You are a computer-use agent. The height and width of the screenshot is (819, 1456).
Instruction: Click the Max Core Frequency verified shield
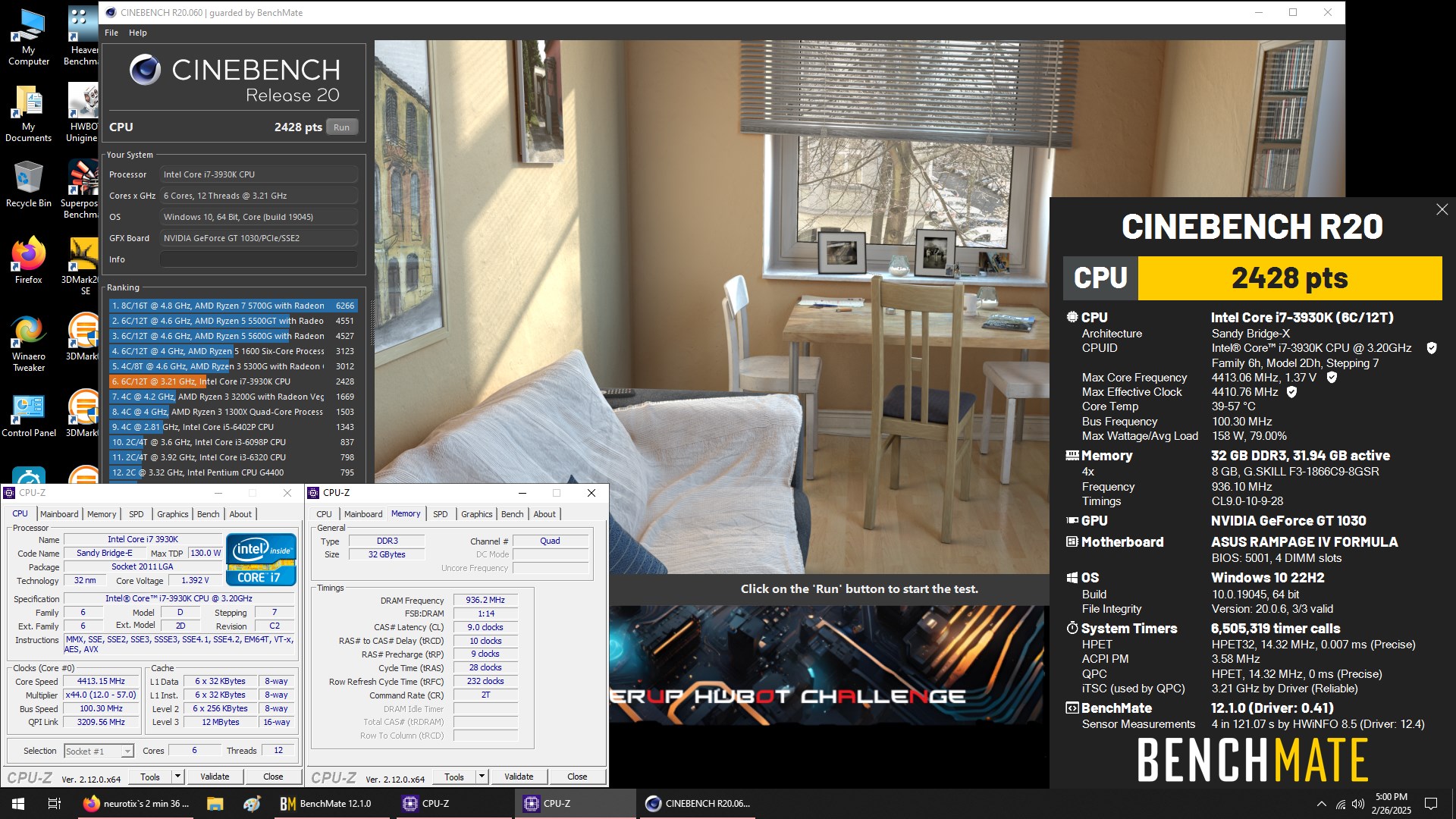(1332, 377)
